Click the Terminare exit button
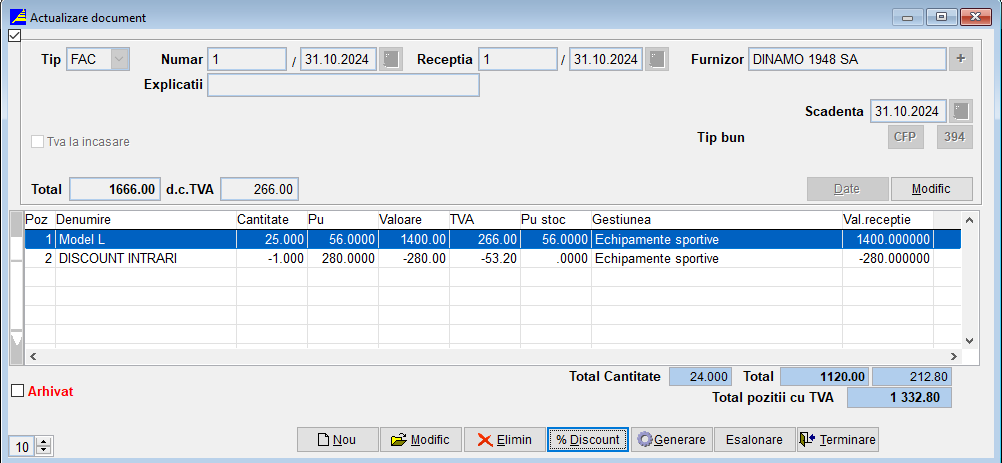This screenshot has width=1002, height=463. pos(837,440)
